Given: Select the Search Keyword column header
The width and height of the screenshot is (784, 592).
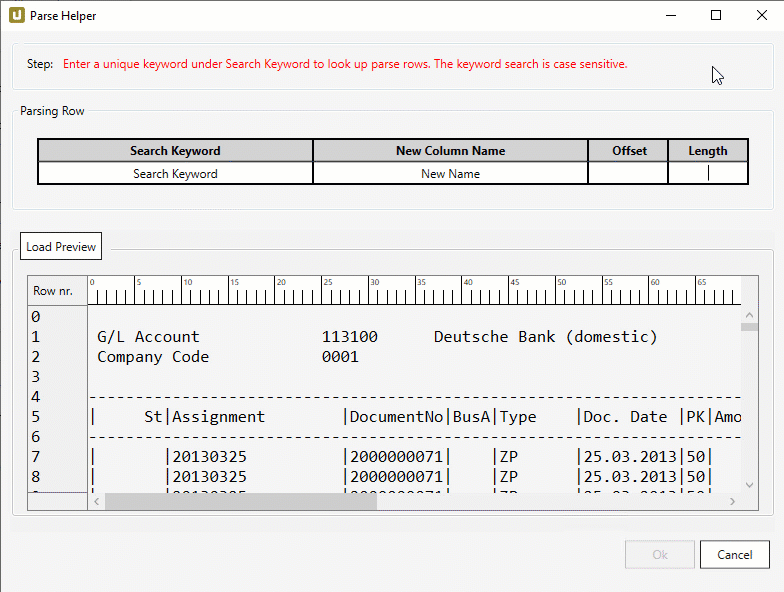Looking at the screenshot, I should (x=176, y=150).
